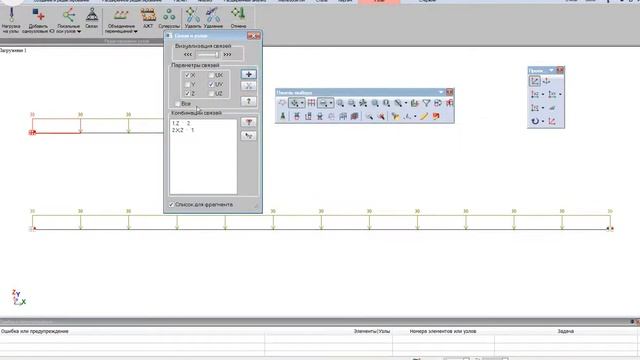Click Номера элементов или узлов column header
The width and height of the screenshot is (640, 360).
[x=443, y=331]
